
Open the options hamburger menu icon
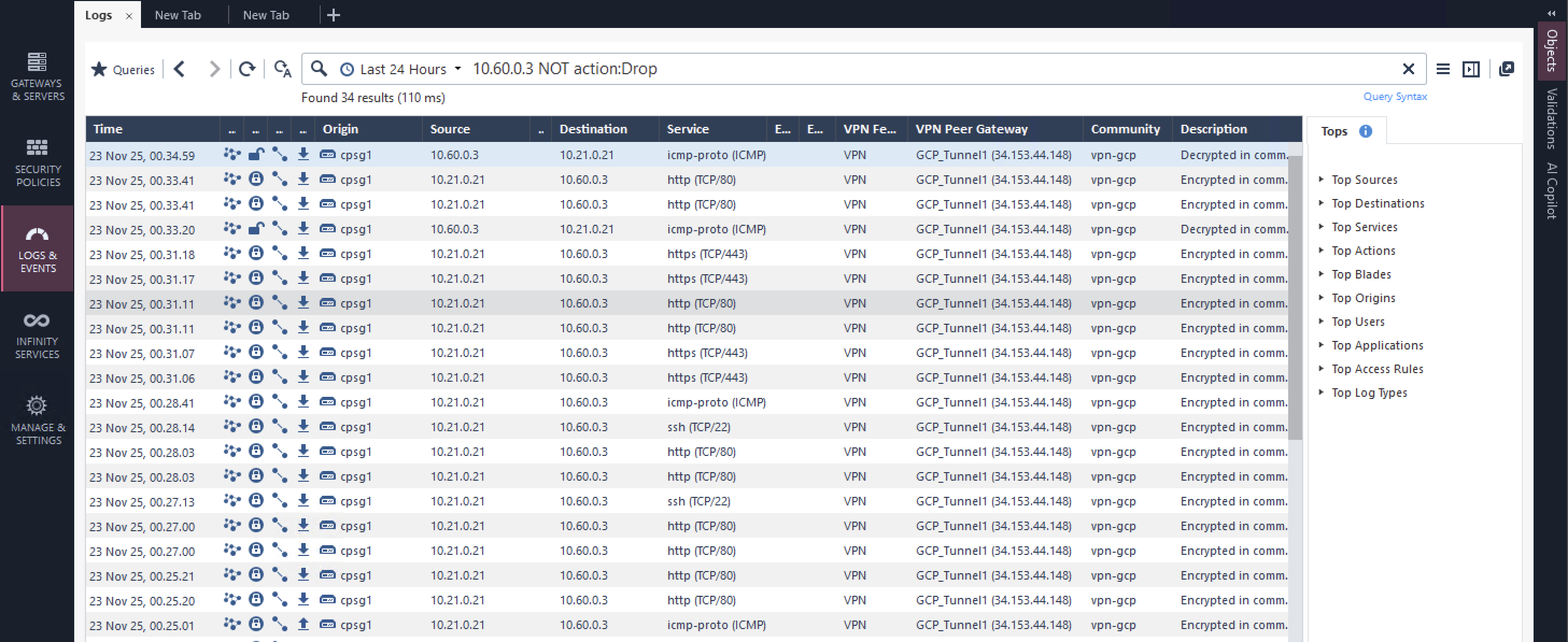click(1443, 69)
